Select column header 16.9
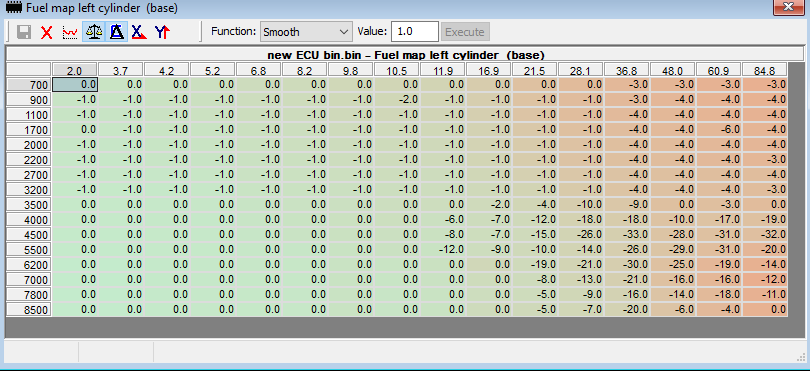810x371 pixels. tap(489, 70)
